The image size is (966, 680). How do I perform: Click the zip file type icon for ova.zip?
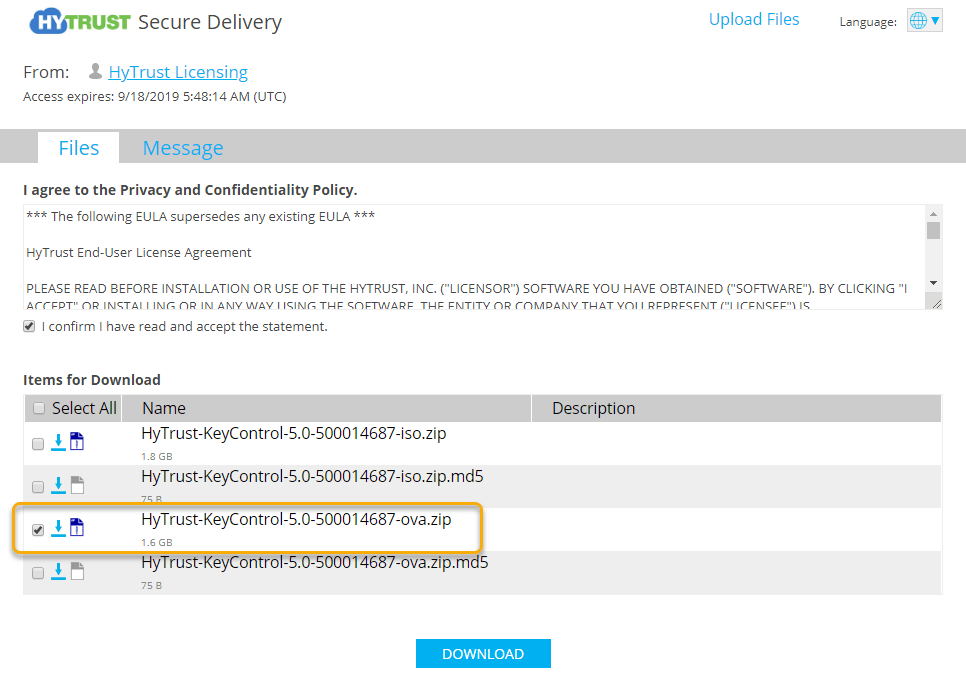(77, 528)
